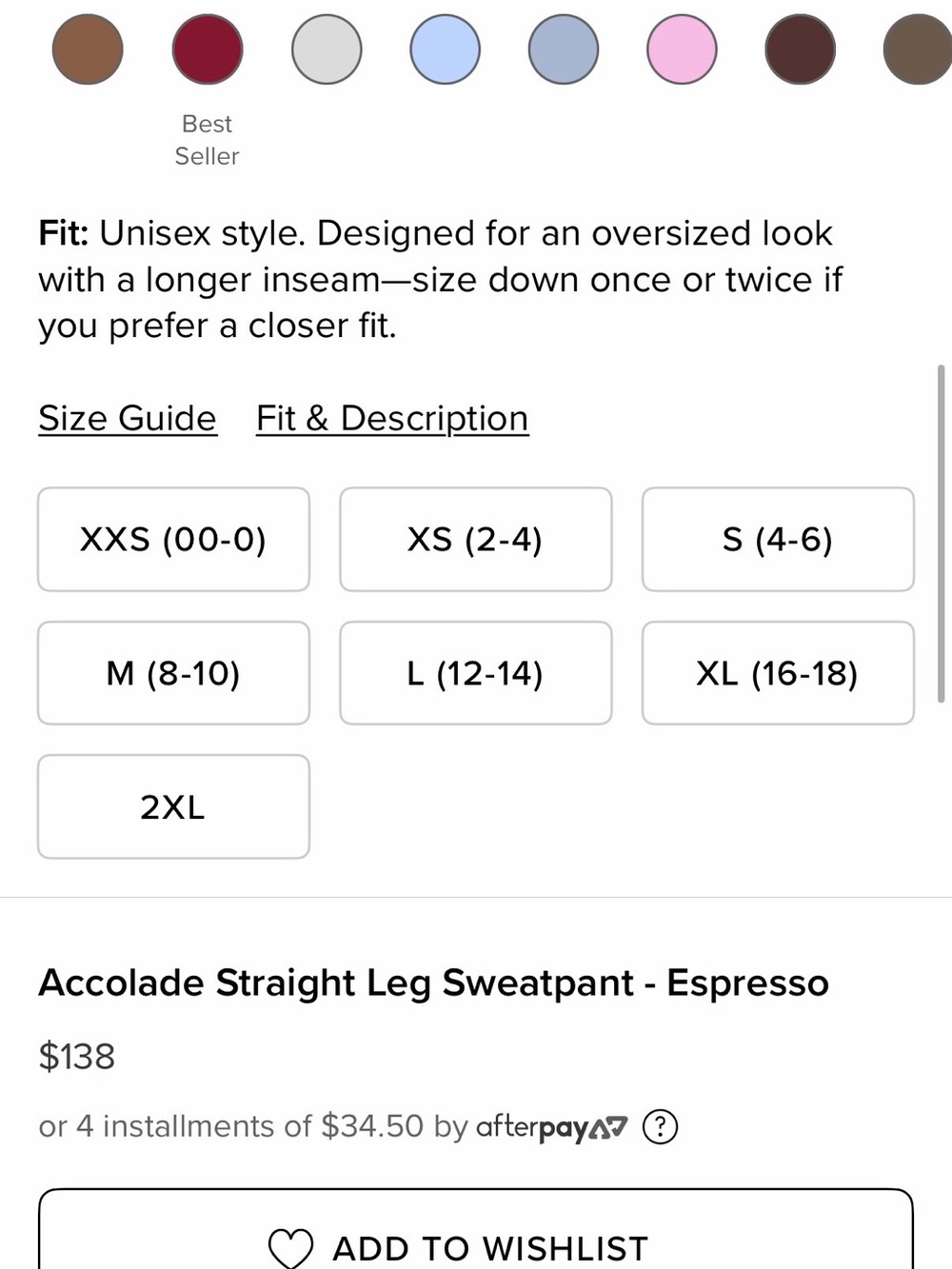
Task: Pick the dusty slate blue swatch
Action: pyautogui.click(x=564, y=50)
